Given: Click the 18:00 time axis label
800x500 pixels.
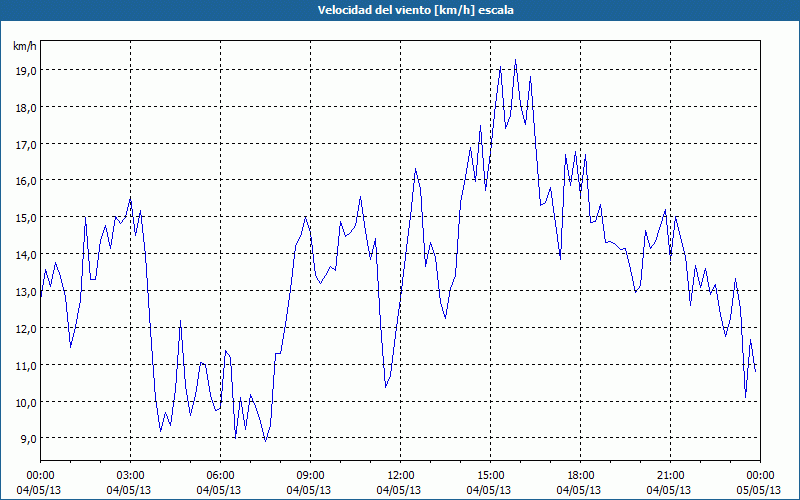Looking at the screenshot, I should point(580,476).
